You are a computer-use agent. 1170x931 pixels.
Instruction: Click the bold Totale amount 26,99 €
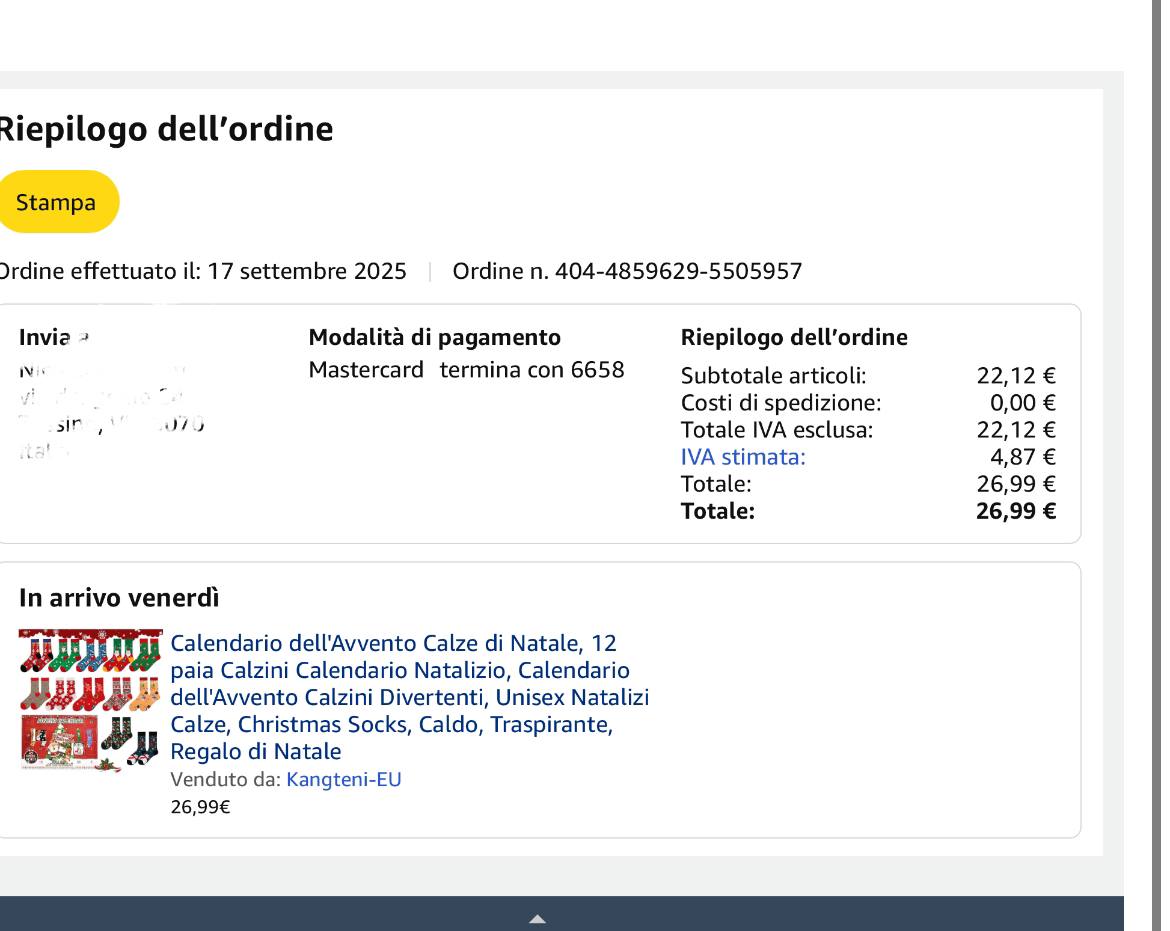click(x=1015, y=511)
